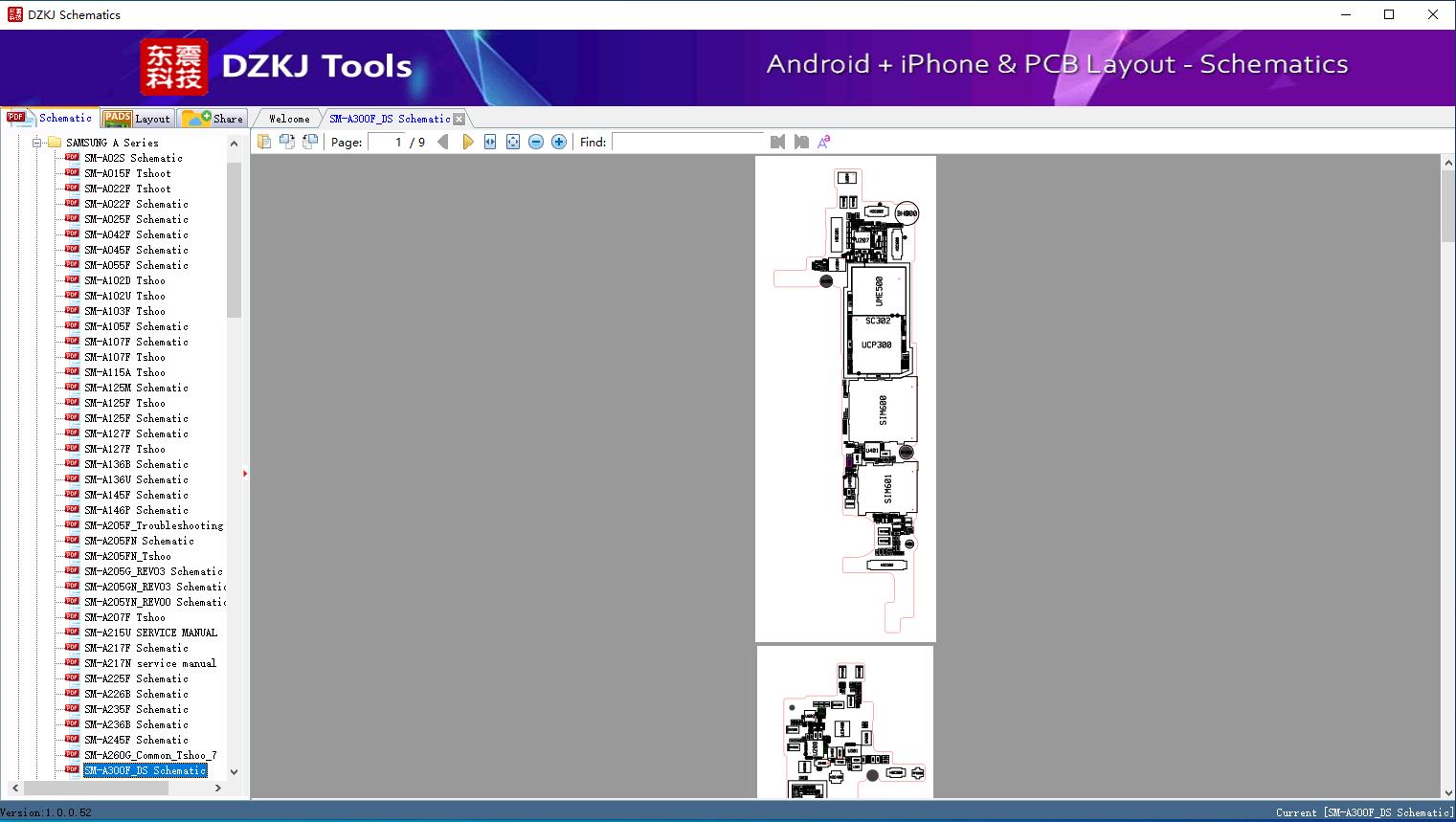Viewport: 1456px width, 822px height.
Task: Select SM-A105F Schematic
Action: point(136,326)
